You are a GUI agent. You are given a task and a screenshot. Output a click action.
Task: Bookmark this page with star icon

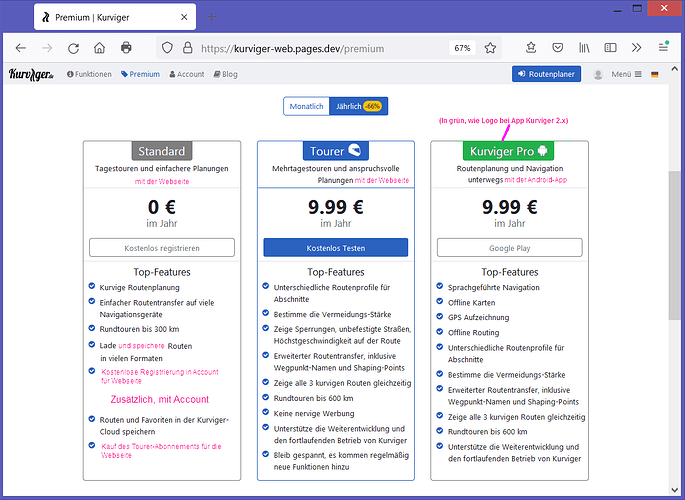(x=490, y=48)
